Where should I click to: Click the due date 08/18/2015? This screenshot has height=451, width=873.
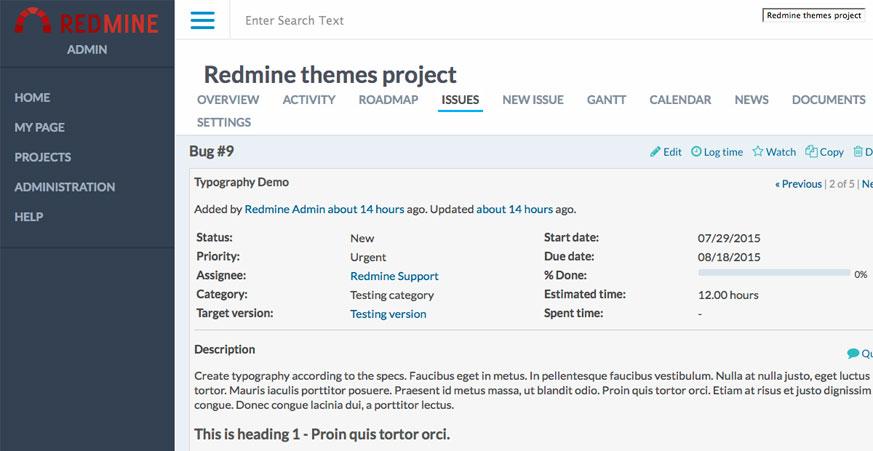click(729, 257)
